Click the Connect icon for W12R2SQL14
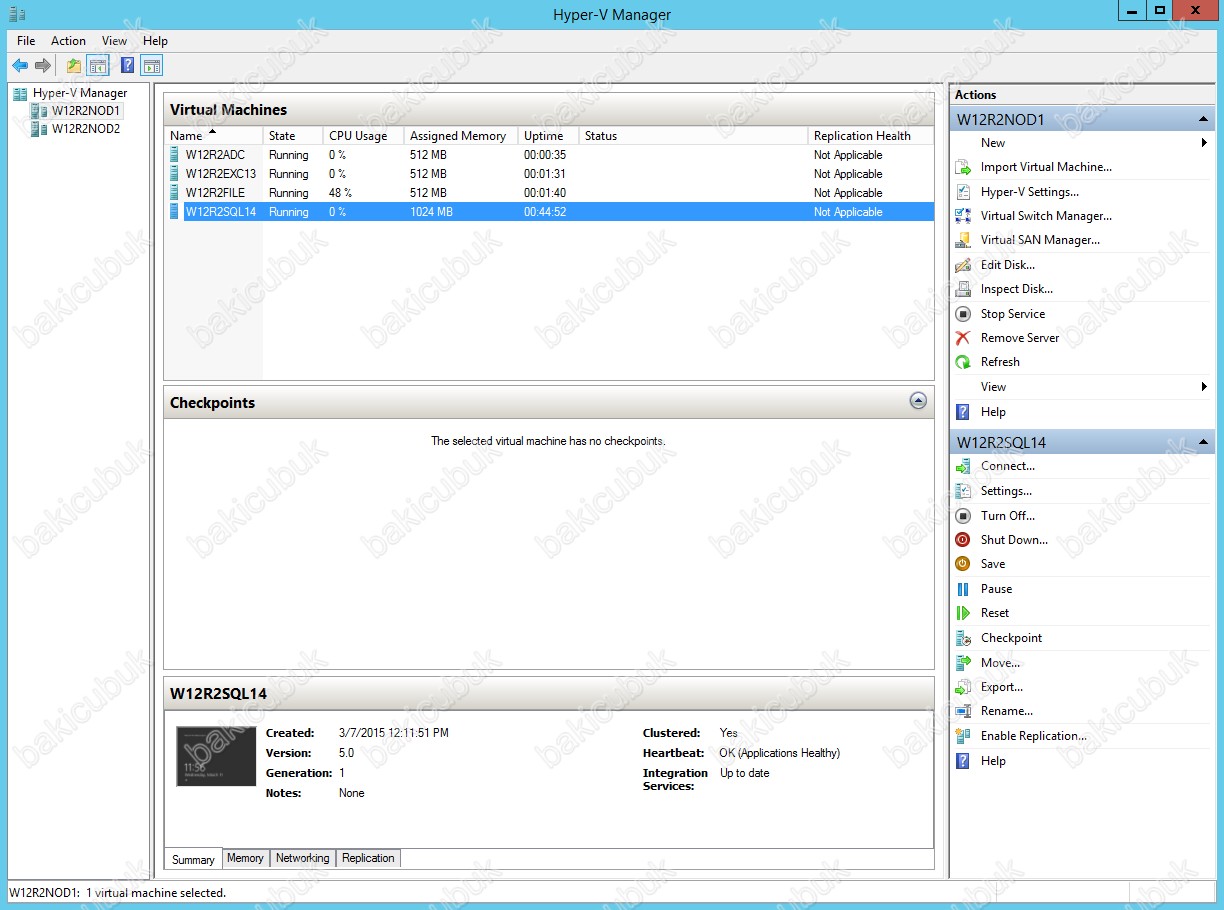The width and height of the screenshot is (1224, 910). click(x=963, y=466)
